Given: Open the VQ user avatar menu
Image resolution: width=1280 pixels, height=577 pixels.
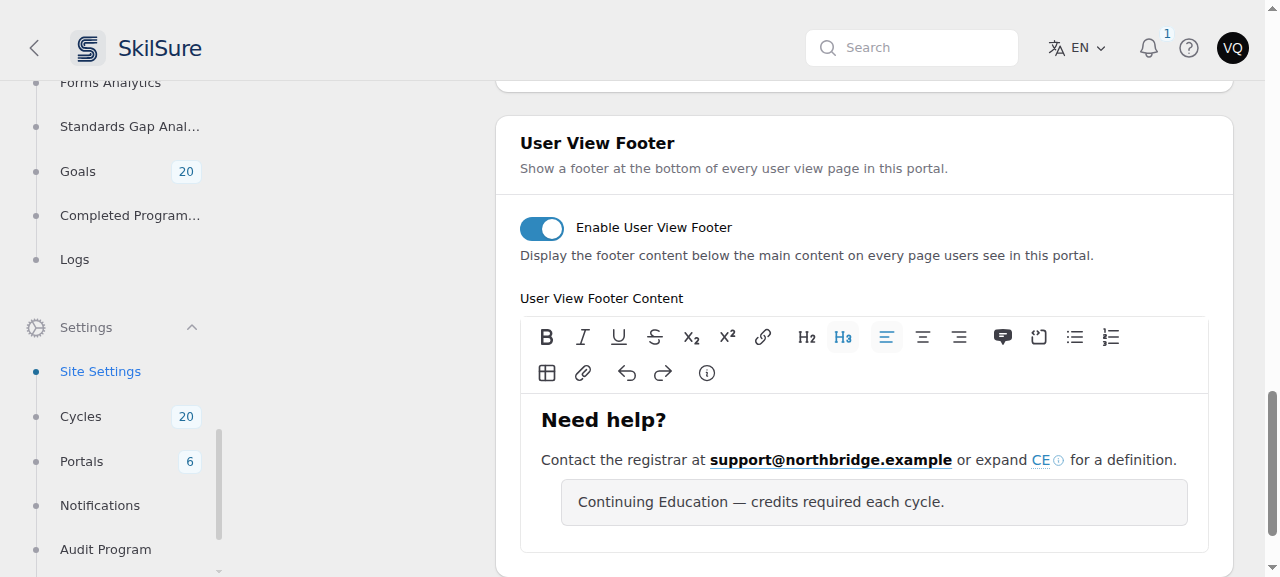Looking at the screenshot, I should tap(1233, 48).
